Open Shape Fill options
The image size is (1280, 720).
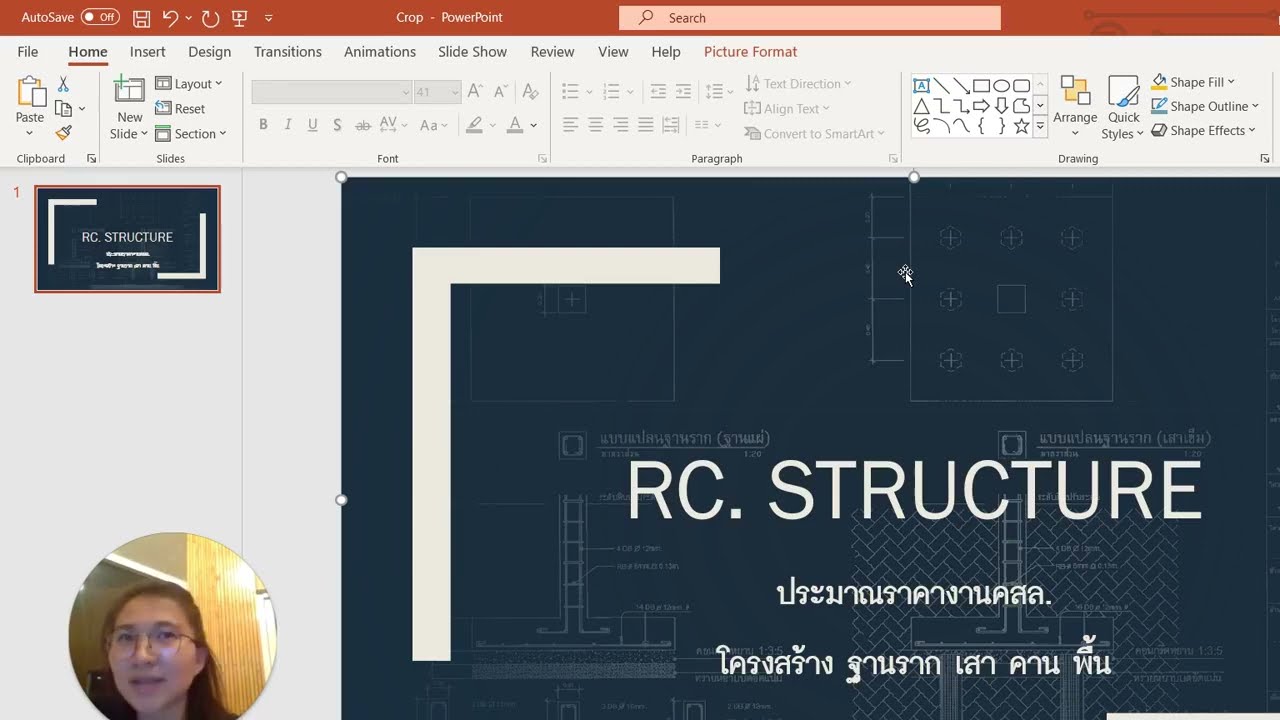pos(1193,82)
